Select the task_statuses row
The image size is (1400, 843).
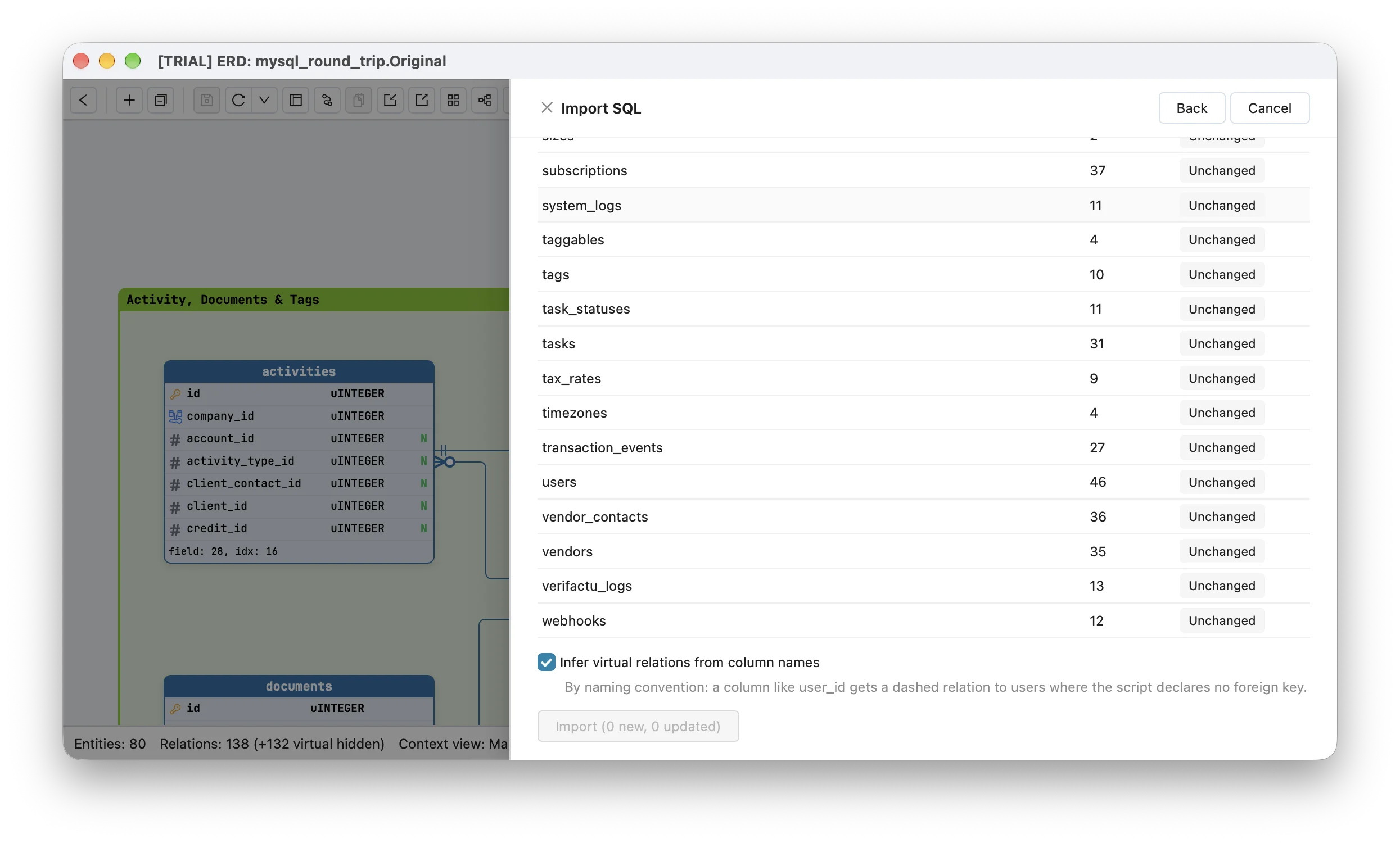click(923, 309)
